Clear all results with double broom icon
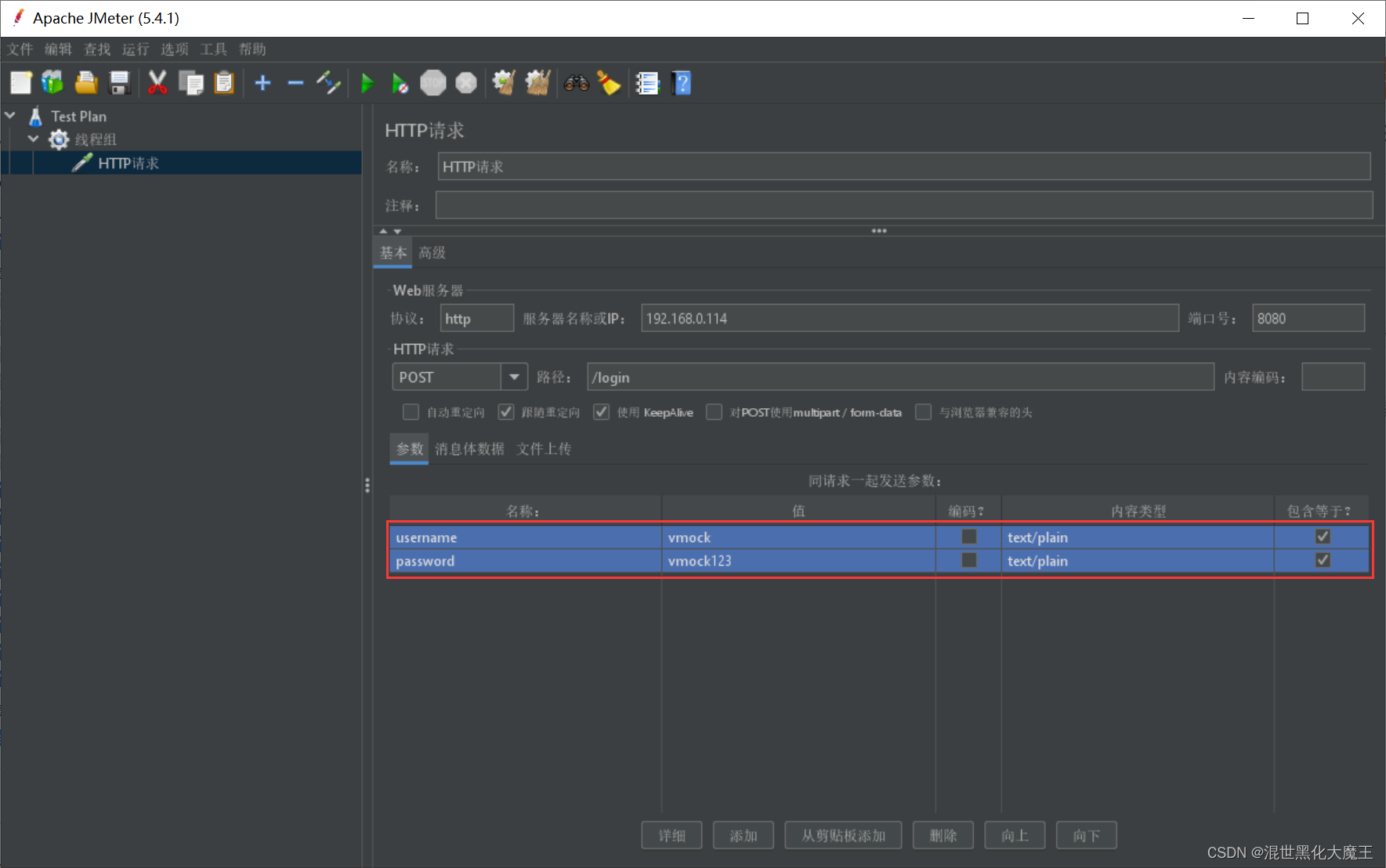Image resolution: width=1386 pixels, height=868 pixels. pyautogui.click(x=537, y=83)
